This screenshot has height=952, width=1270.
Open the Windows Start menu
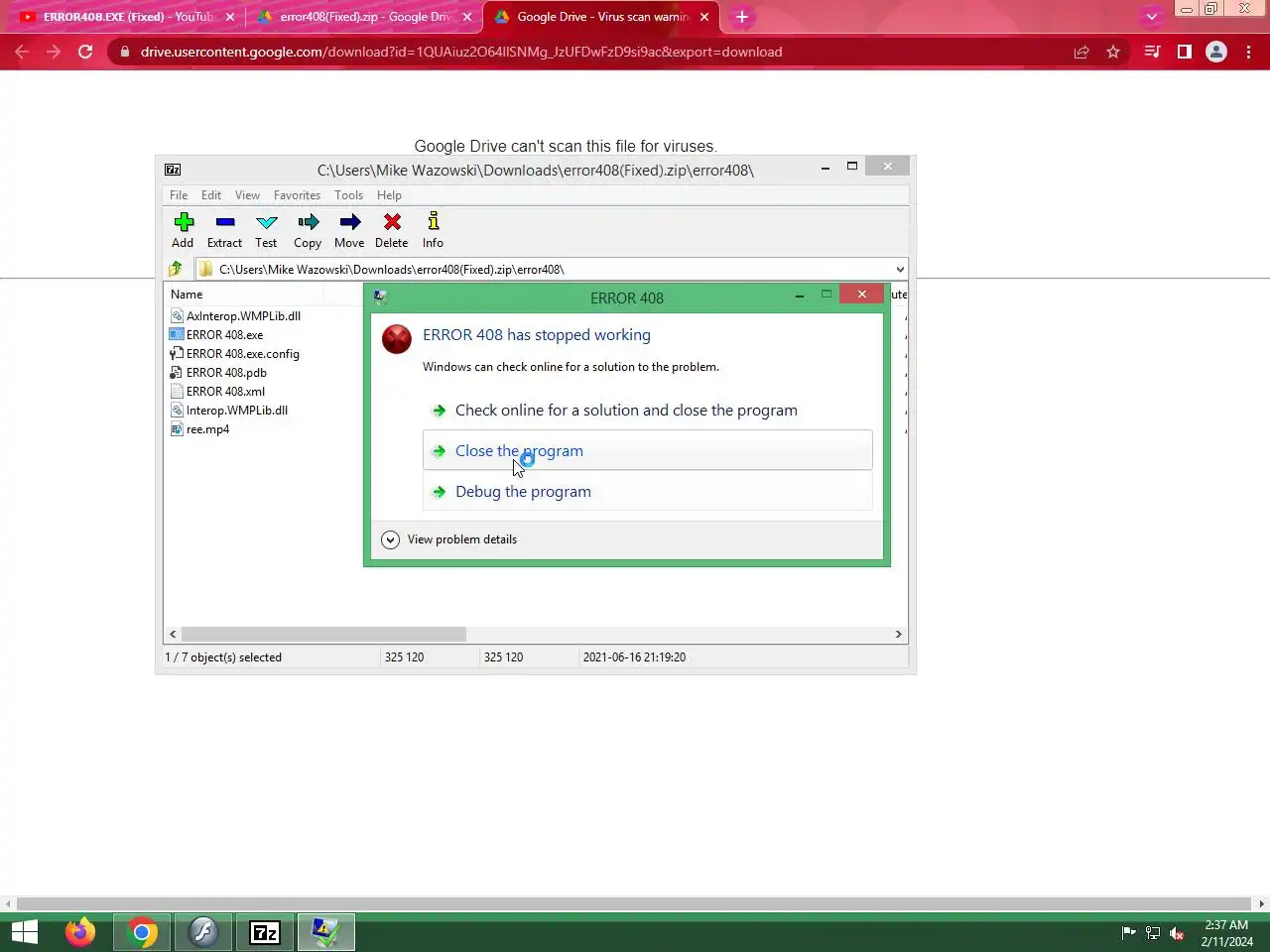click(x=25, y=932)
